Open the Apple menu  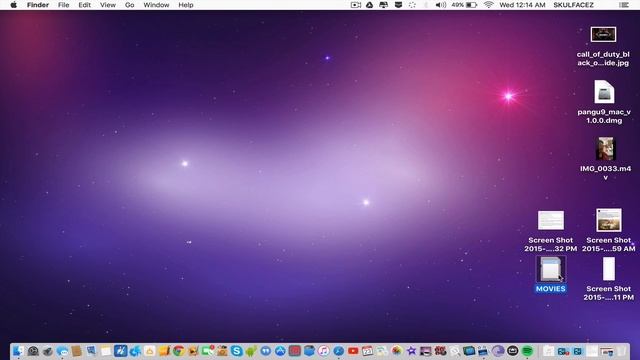[x=13, y=5]
